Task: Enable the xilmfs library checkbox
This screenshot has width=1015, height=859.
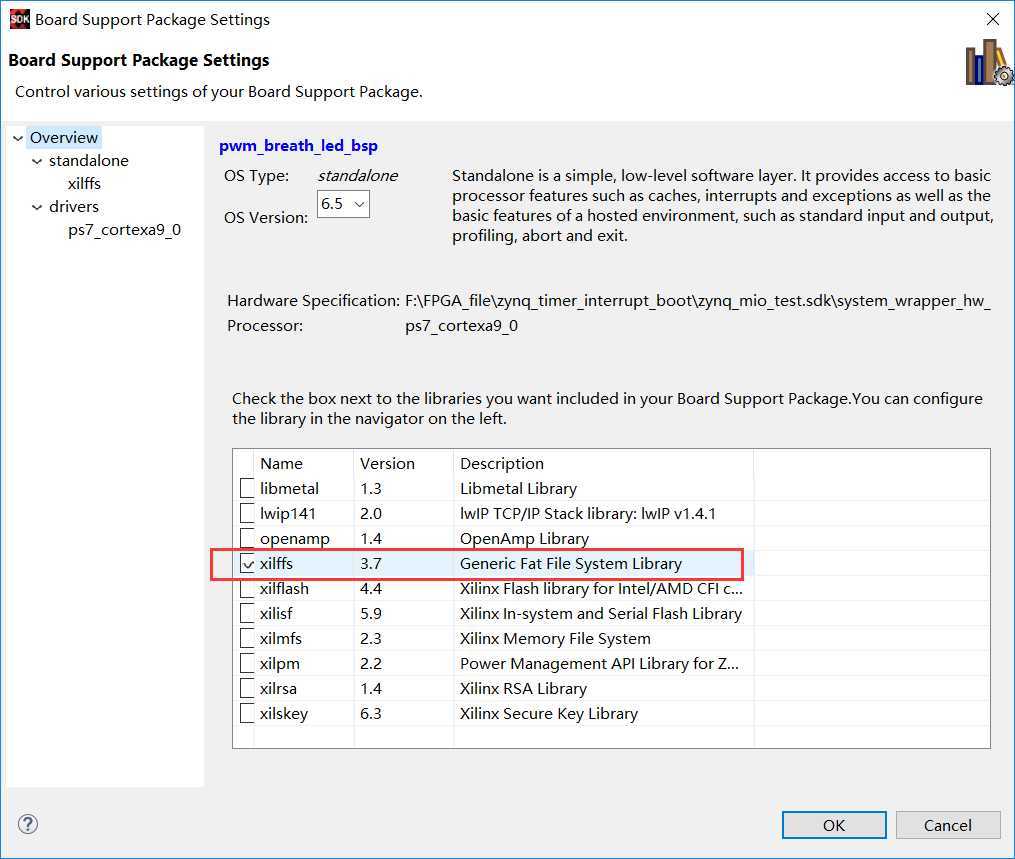Action: (x=247, y=638)
